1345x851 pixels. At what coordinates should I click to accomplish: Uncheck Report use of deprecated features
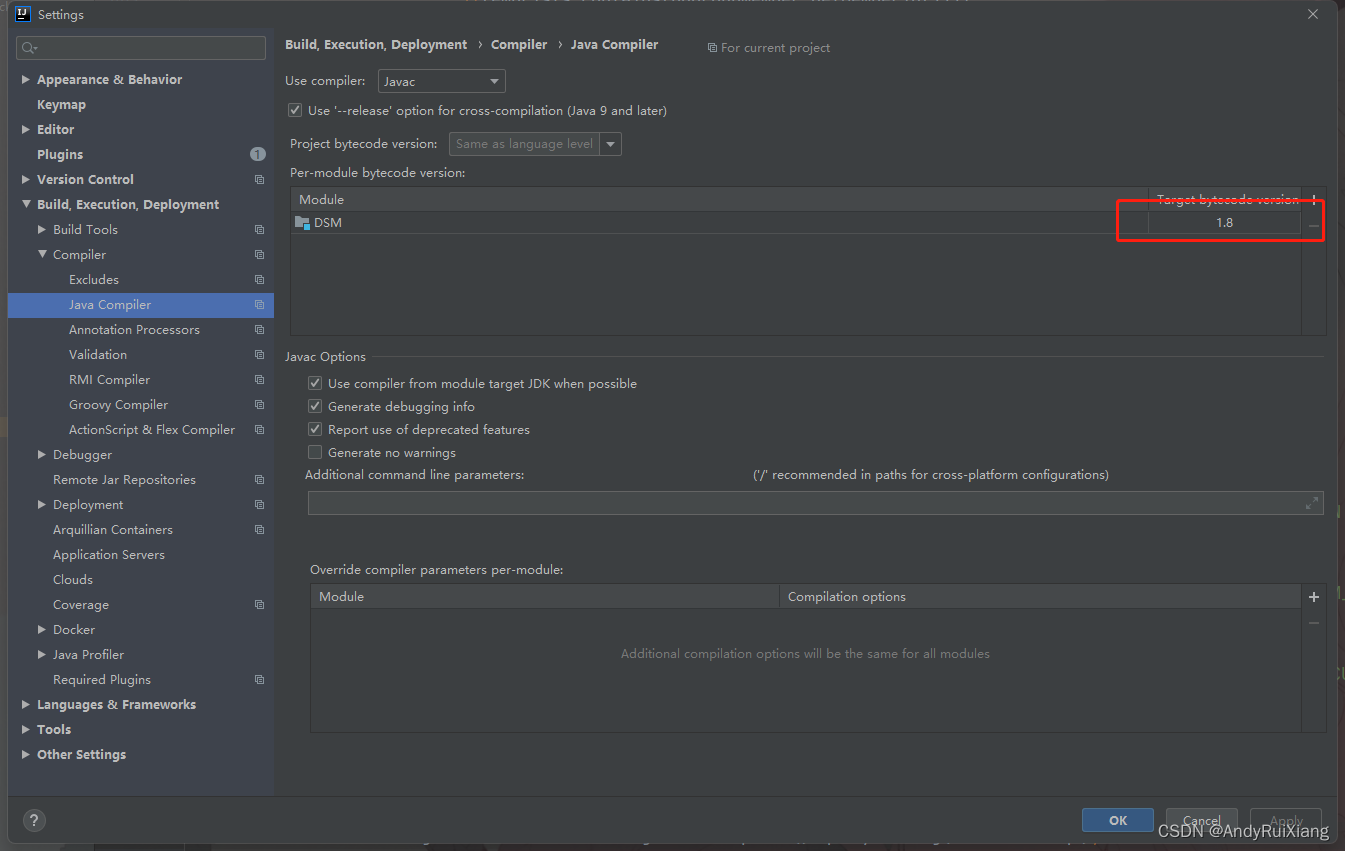click(x=315, y=429)
